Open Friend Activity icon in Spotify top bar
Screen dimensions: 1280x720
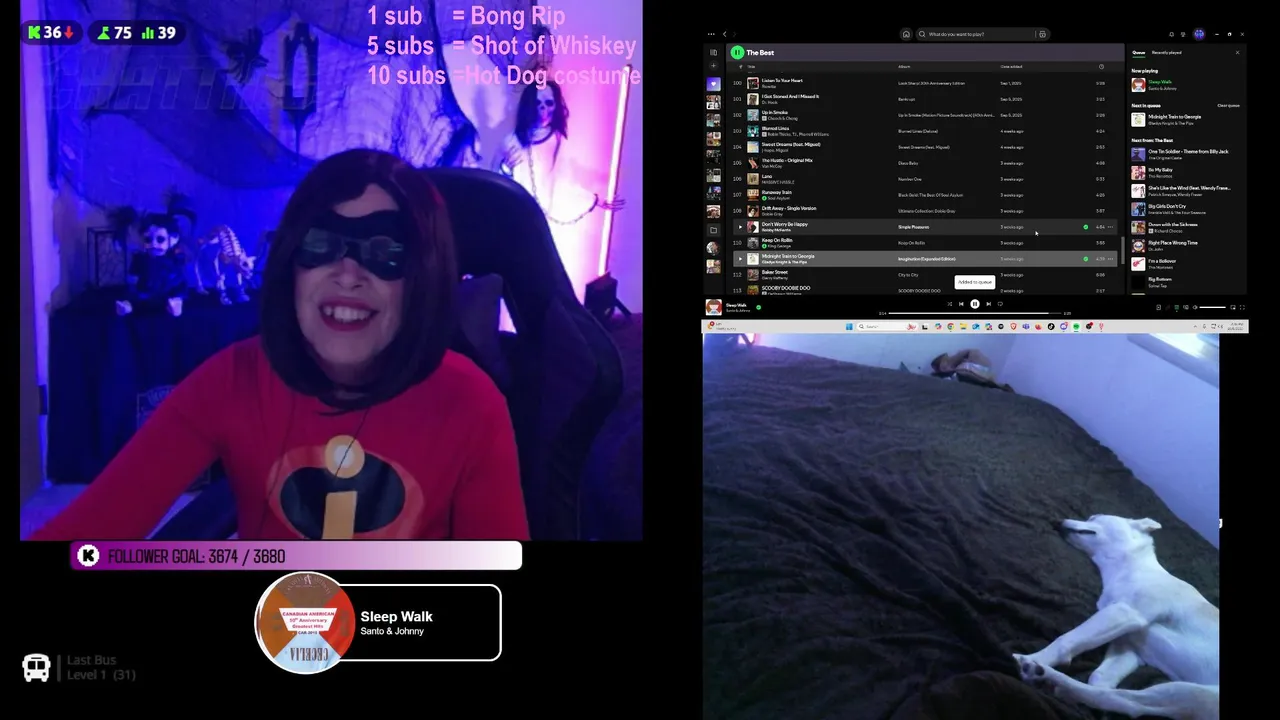pos(1183,34)
